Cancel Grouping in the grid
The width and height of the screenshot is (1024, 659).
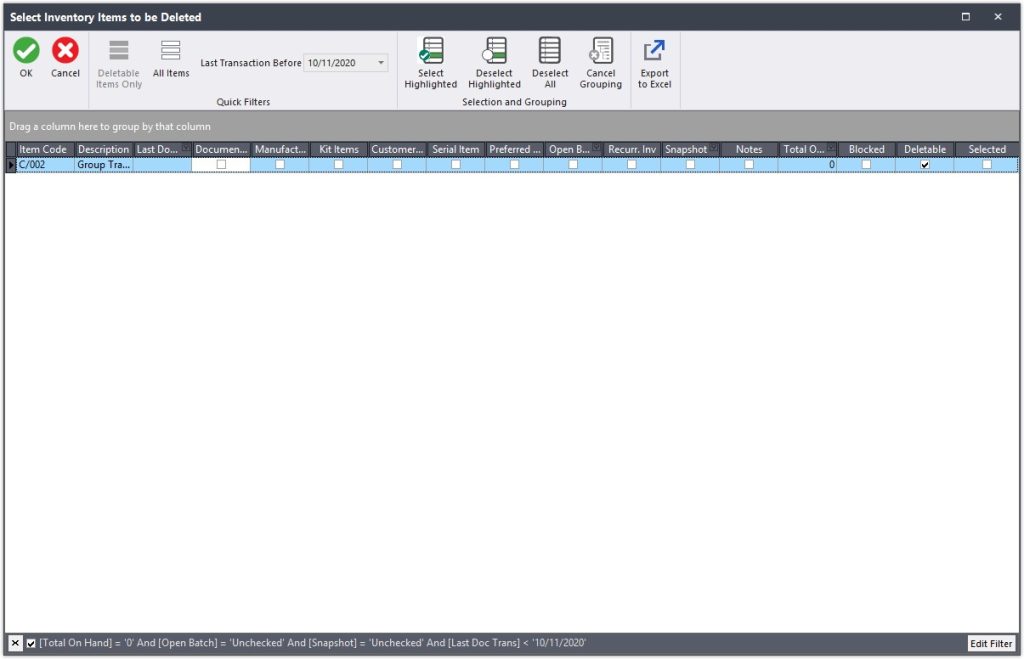tap(600, 51)
